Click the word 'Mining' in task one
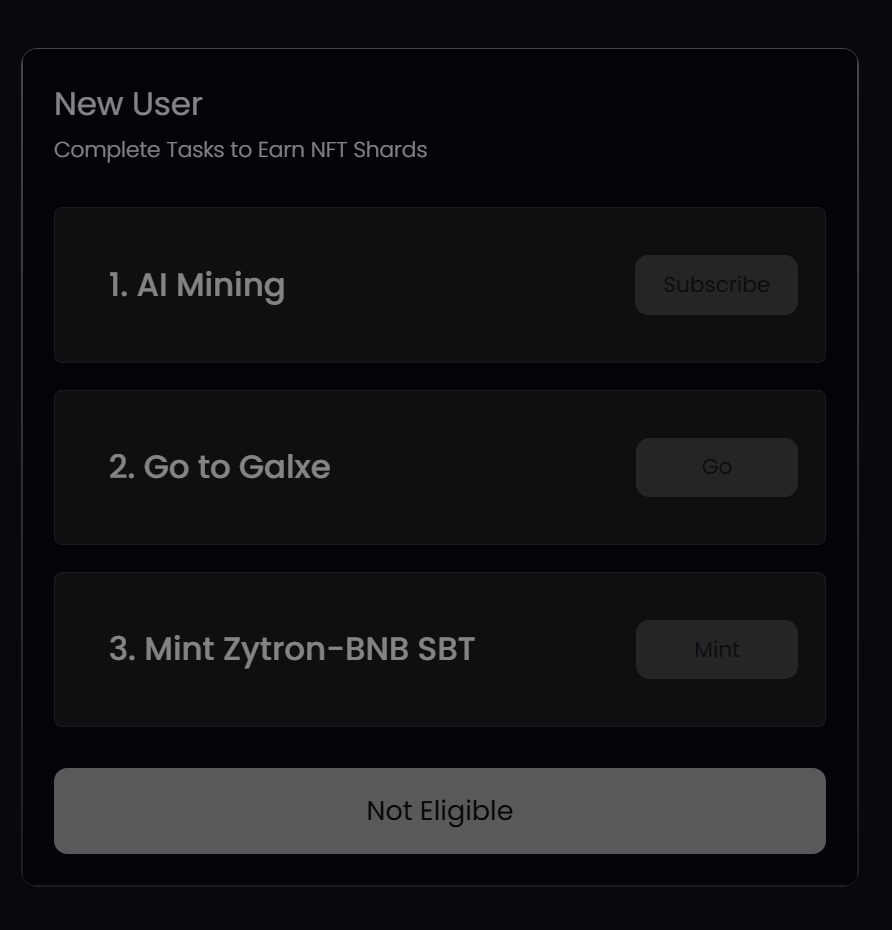The height and width of the screenshot is (930, 892). click(x=230, y=285)
